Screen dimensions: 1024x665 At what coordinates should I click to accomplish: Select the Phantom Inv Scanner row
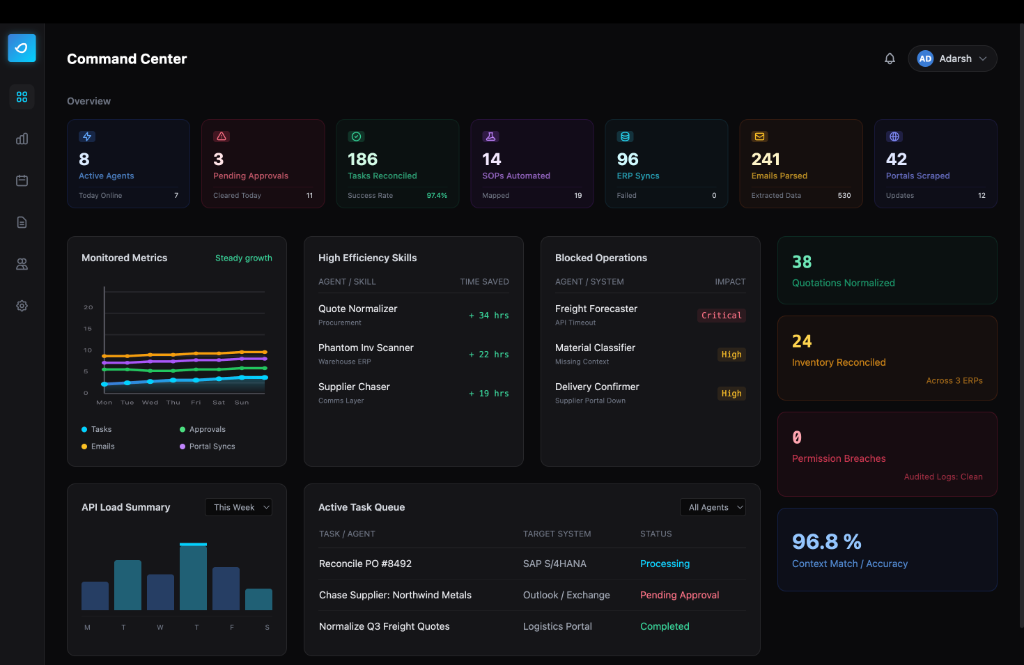coord(413,354)
